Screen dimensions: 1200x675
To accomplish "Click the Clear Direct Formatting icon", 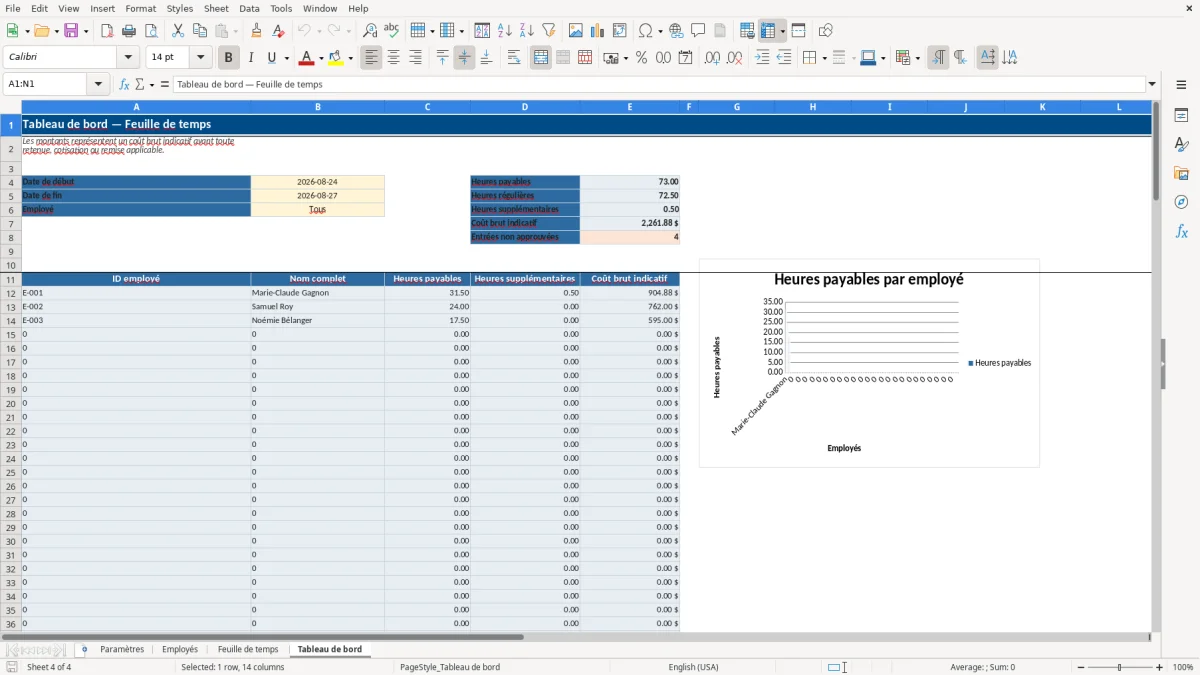I will tap(278, 31).
